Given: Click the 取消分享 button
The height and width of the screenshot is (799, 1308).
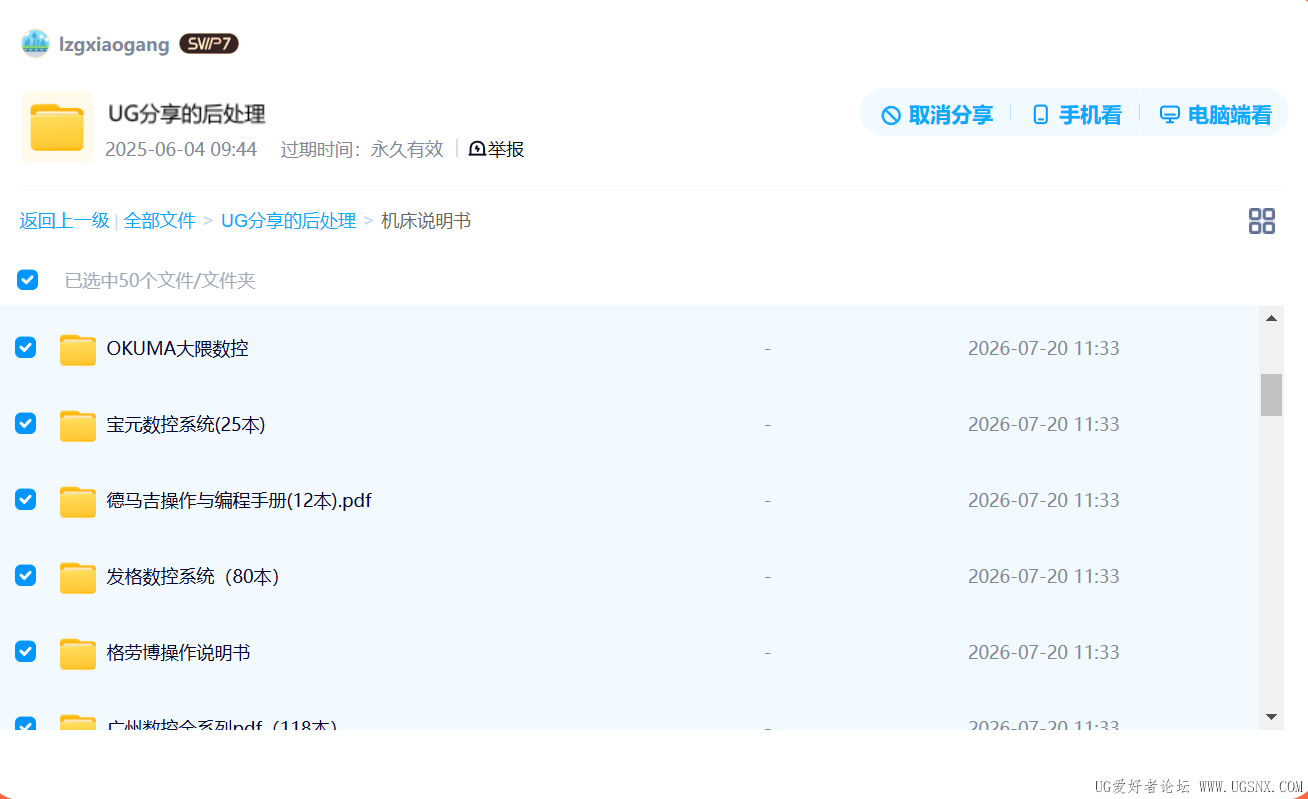Looking at the screenshot, I should [x=937, y=115].
